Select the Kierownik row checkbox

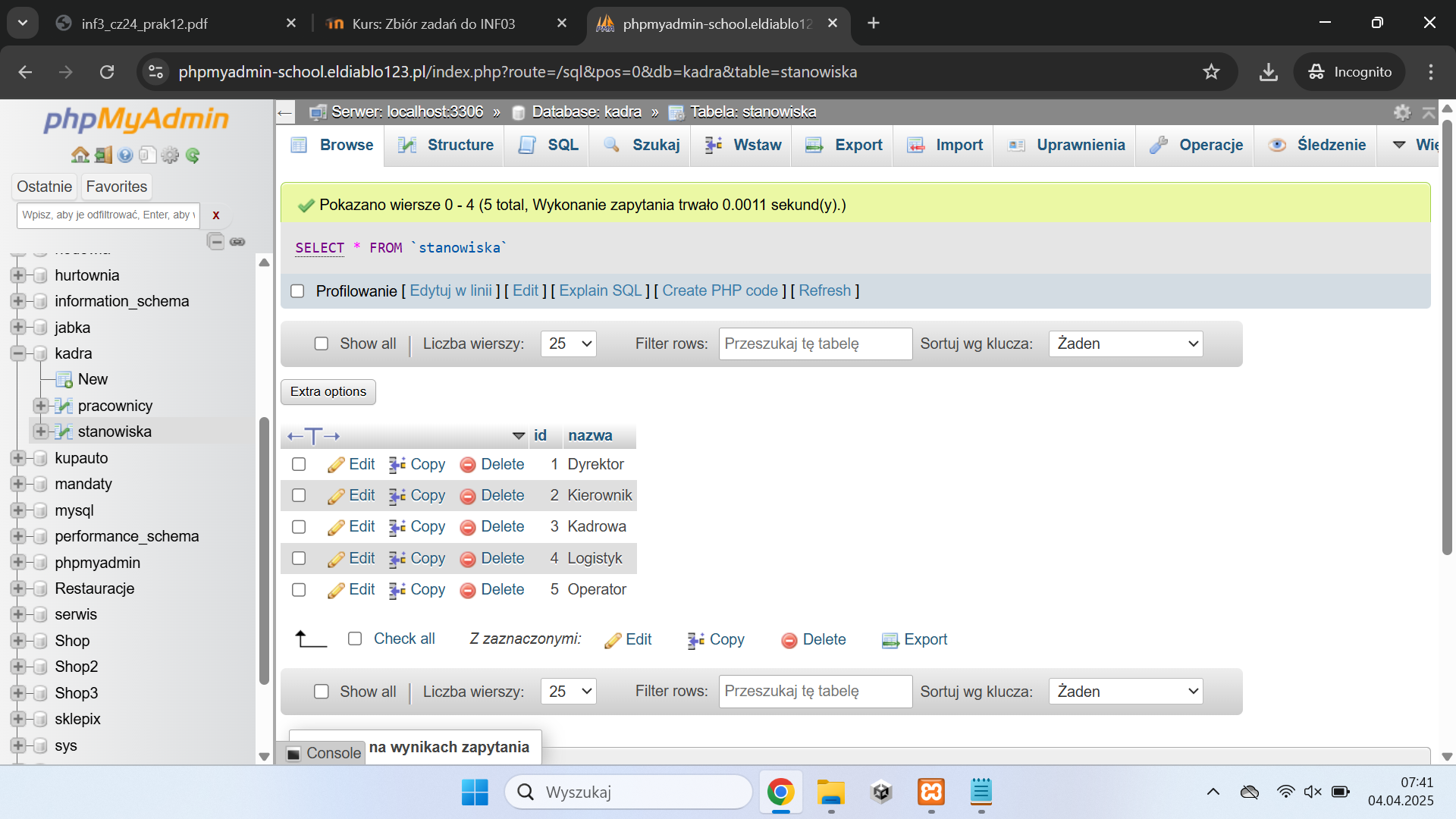pos(299,495)
